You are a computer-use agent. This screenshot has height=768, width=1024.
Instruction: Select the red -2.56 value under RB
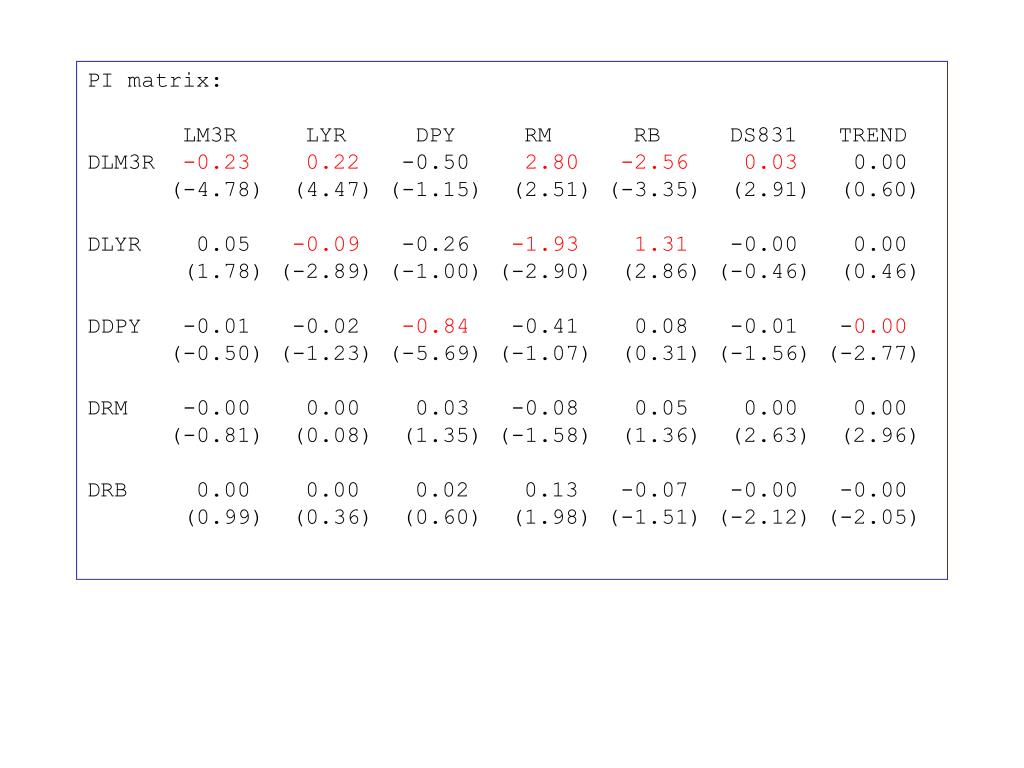(x=654, y=163)
